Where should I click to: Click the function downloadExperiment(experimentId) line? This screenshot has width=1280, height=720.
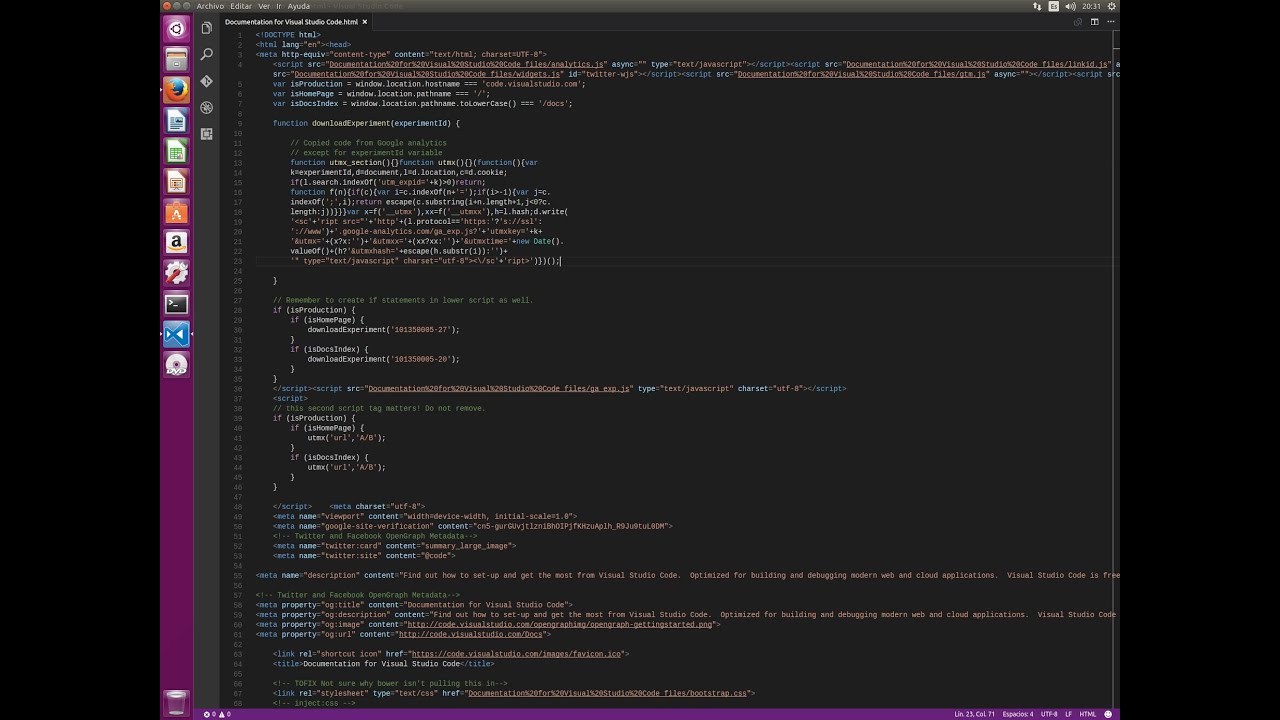click(366, 123)
